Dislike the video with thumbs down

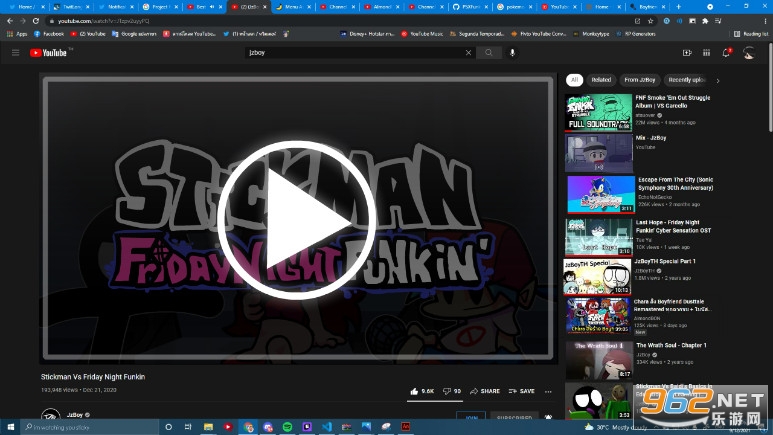452,391
